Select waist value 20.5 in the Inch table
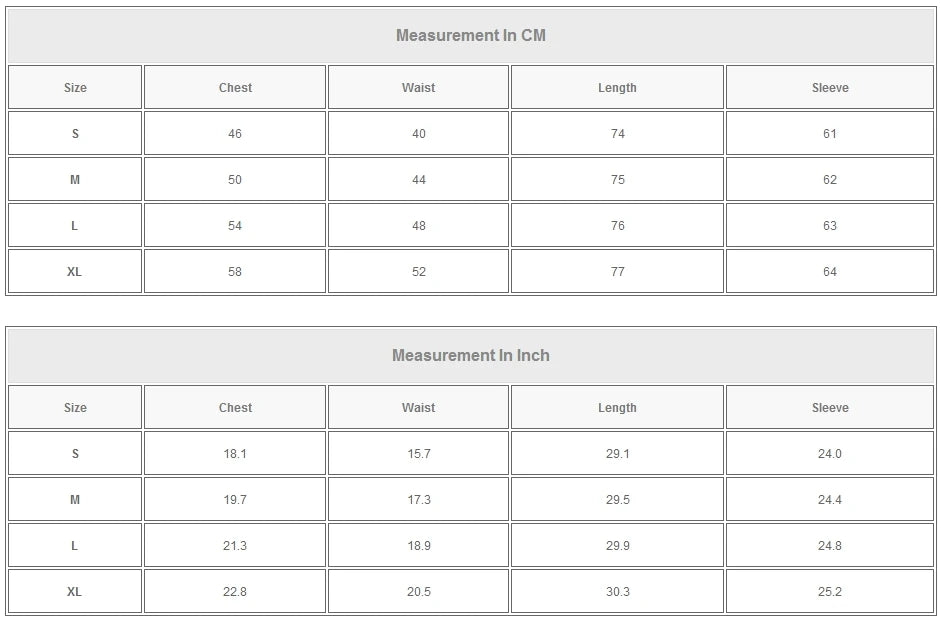The width and height of the screenshot is (941, 623). click(x=418, y=592)
